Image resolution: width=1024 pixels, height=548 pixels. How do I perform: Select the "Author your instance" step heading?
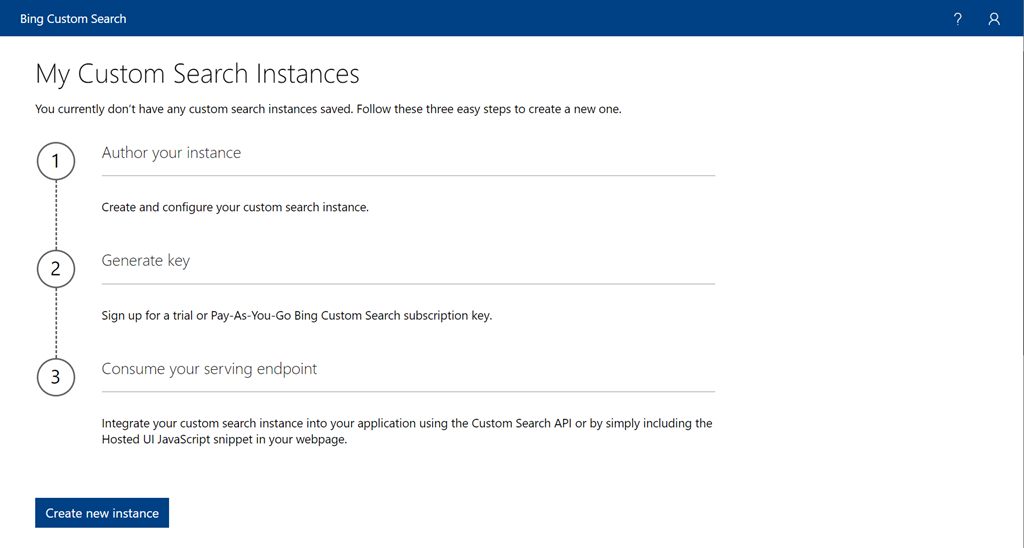point(171,153)
